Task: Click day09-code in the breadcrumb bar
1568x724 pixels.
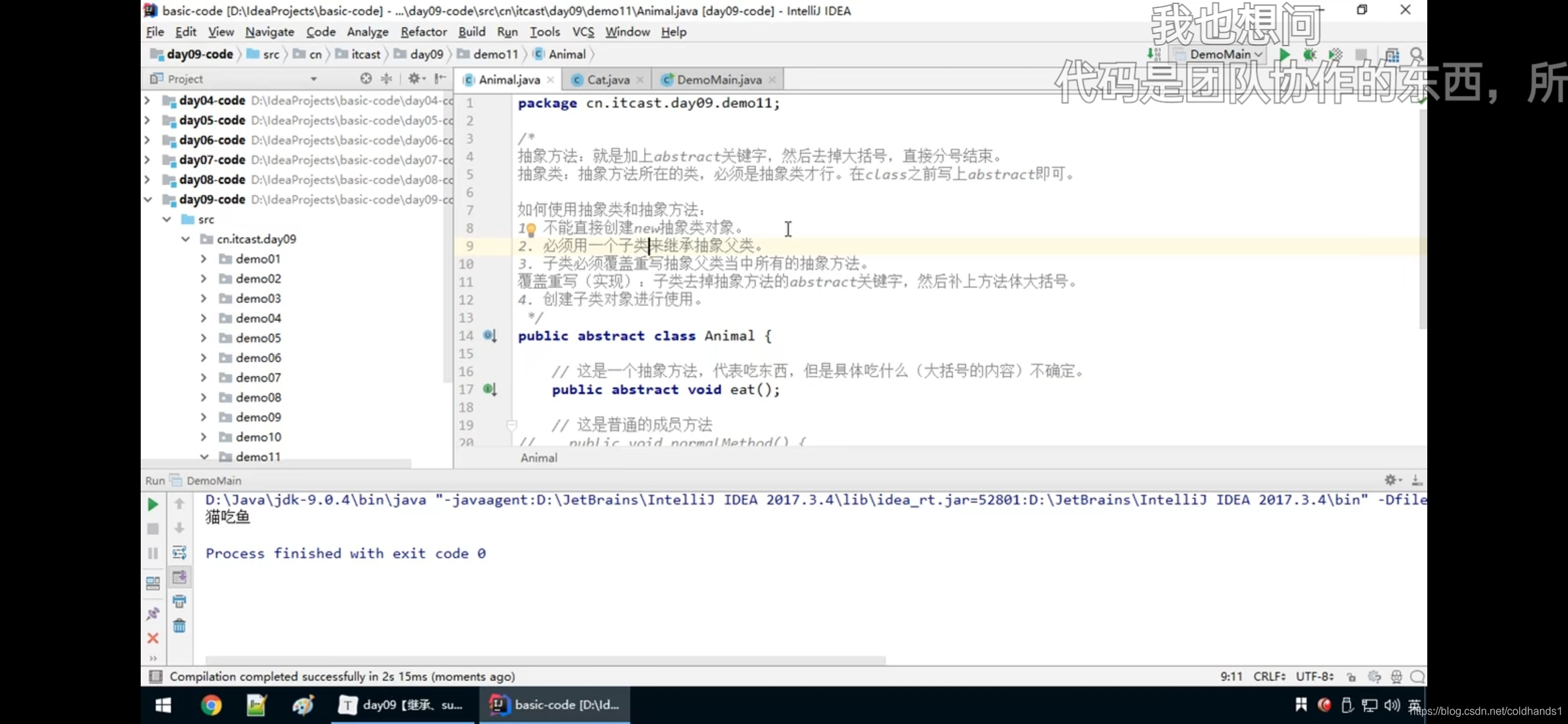Action: coord(192,54)
